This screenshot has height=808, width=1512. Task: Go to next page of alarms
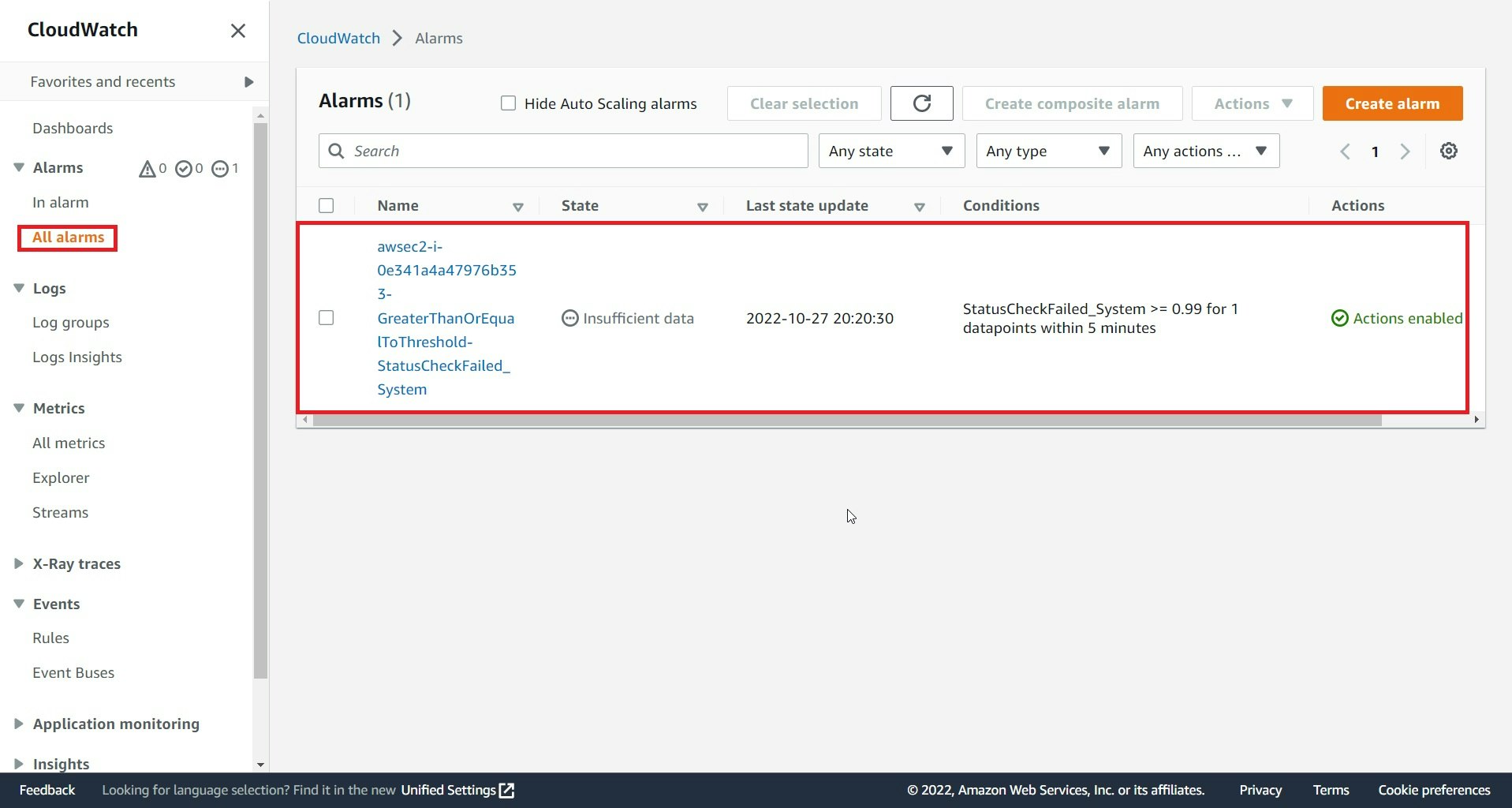[1405, 151]
